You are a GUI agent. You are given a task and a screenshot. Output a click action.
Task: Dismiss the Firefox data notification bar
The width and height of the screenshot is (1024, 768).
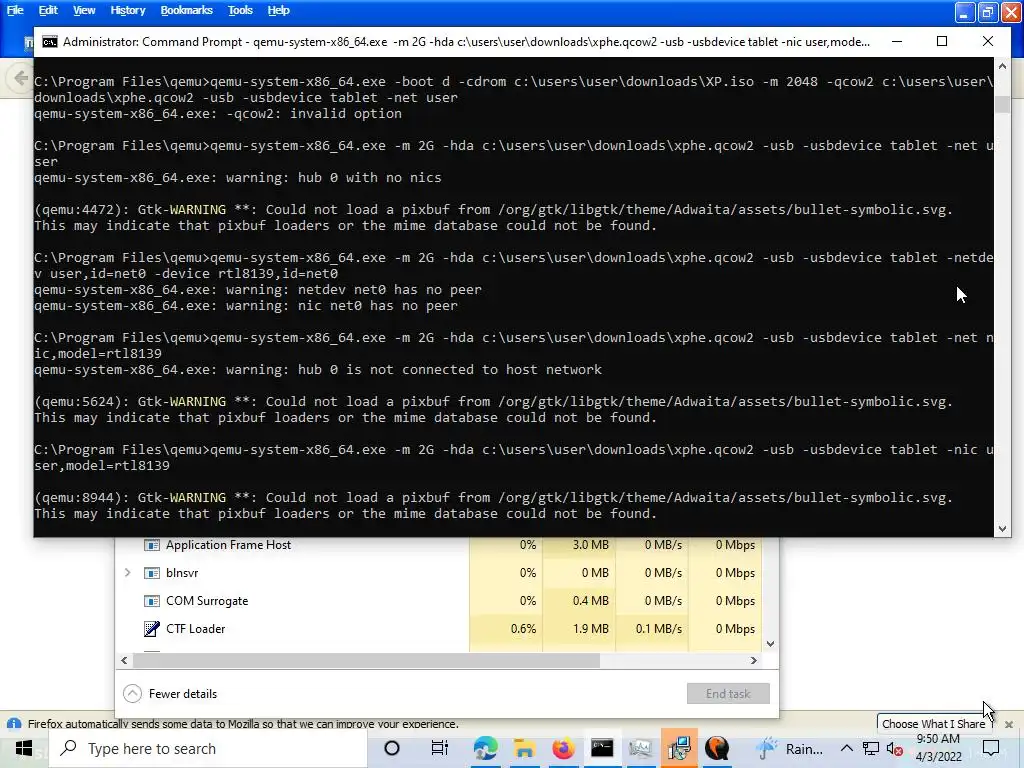1009,724
